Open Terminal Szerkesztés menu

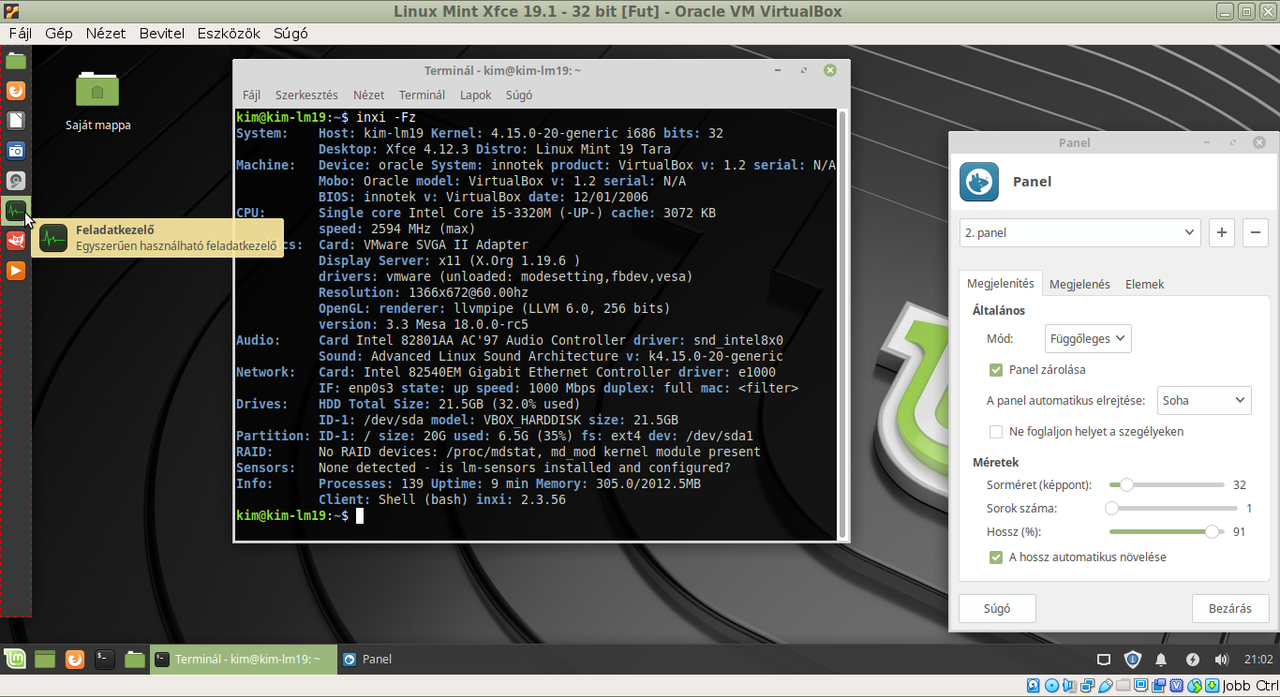point(307,95)
